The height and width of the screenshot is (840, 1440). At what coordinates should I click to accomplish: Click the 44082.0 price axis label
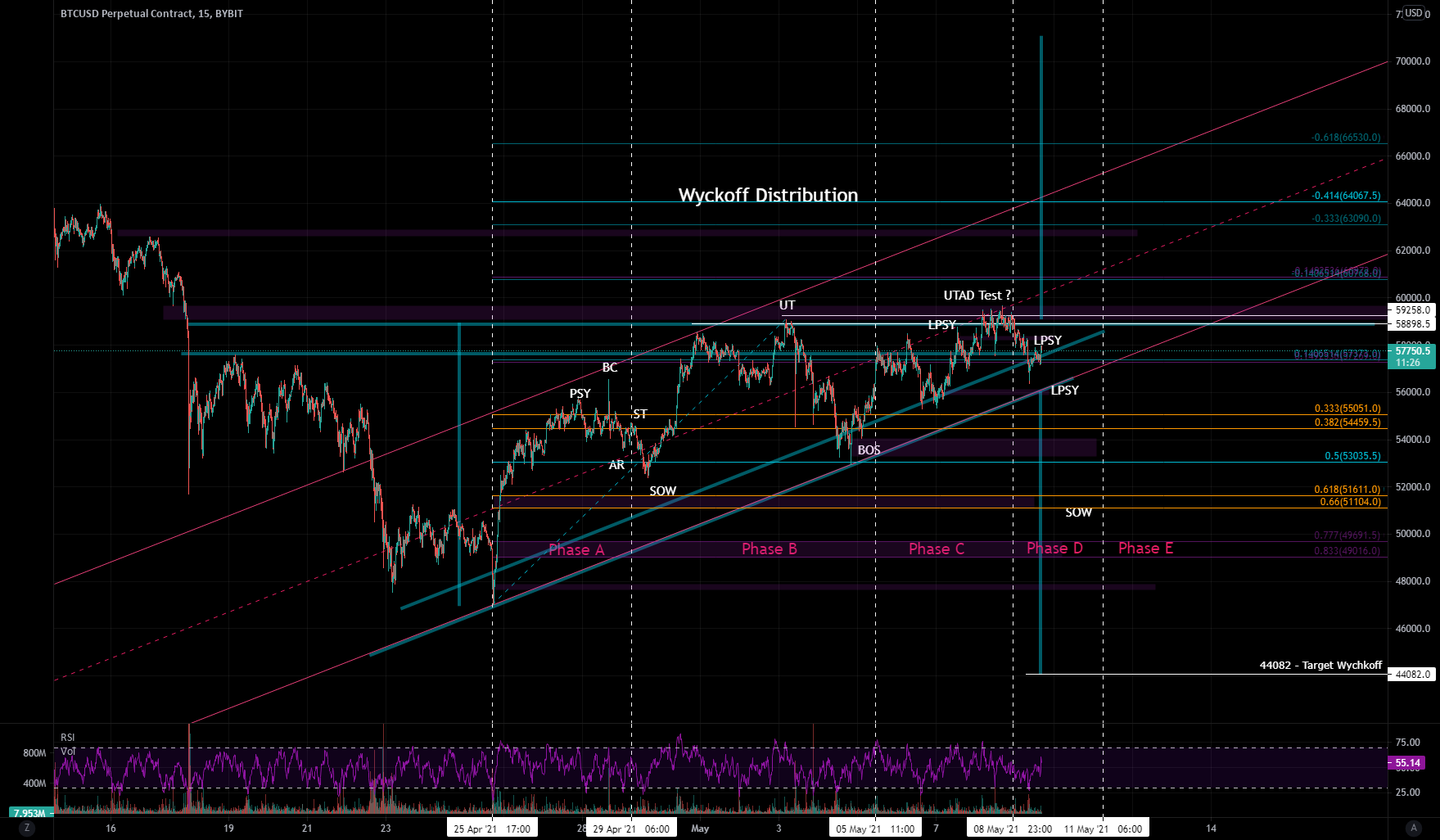coord(1413,675)
